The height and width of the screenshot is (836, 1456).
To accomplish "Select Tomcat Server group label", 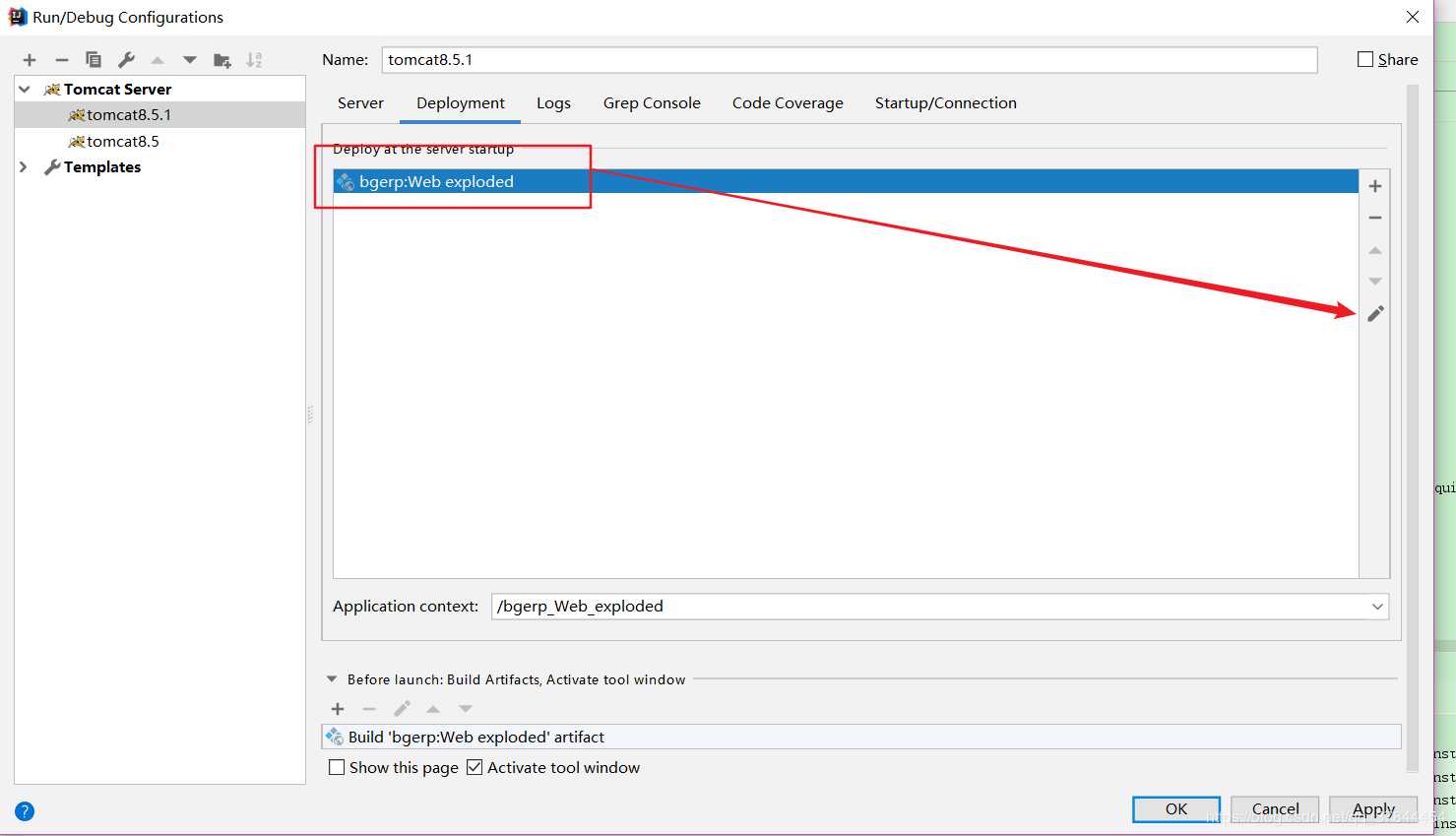I will 117,89.
